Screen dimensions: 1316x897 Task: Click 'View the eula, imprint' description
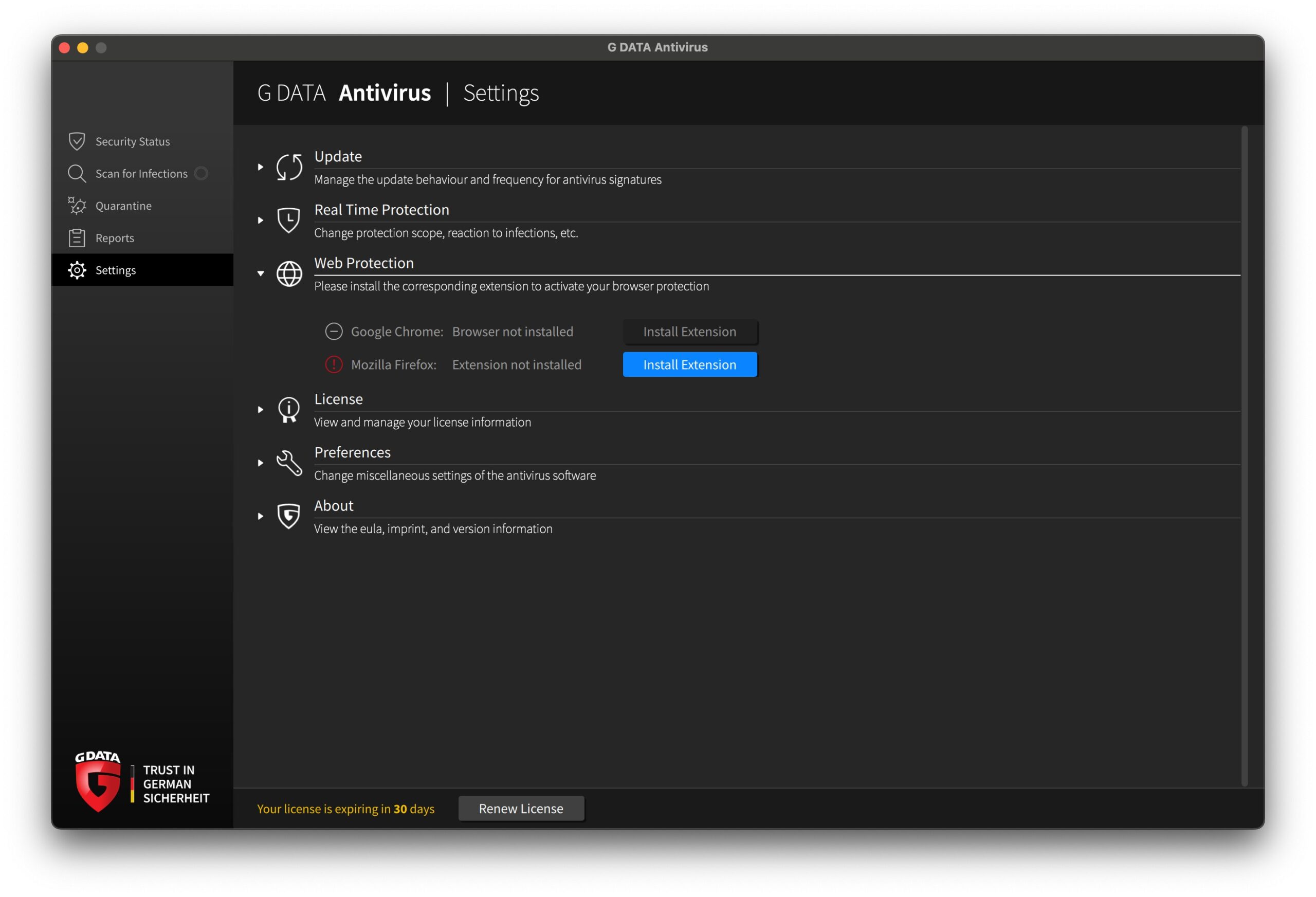433,528
